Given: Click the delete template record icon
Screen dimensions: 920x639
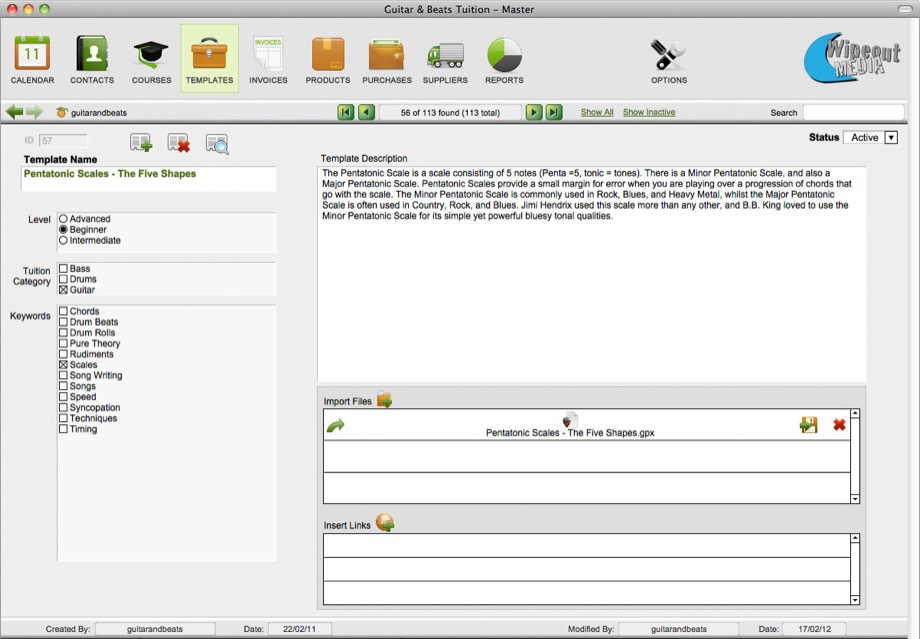Looking at the screenshot, I should (x=178, y=144).
